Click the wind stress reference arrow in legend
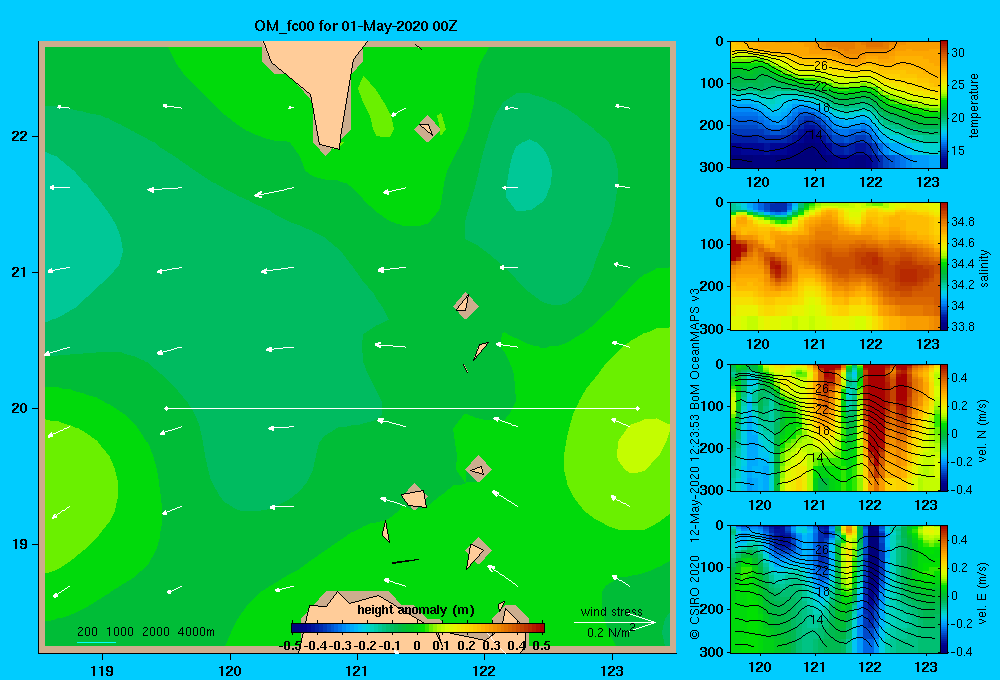 pos(615,623)
